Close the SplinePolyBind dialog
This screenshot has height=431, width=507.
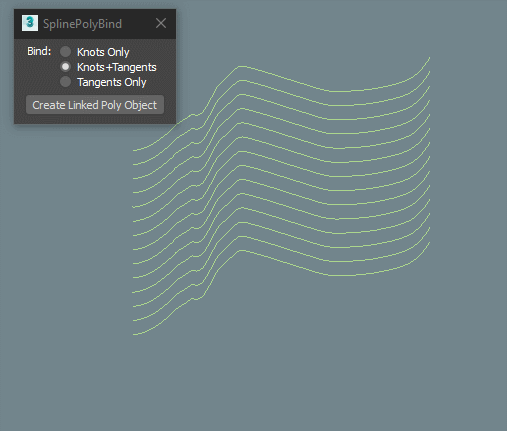[161, 23]
